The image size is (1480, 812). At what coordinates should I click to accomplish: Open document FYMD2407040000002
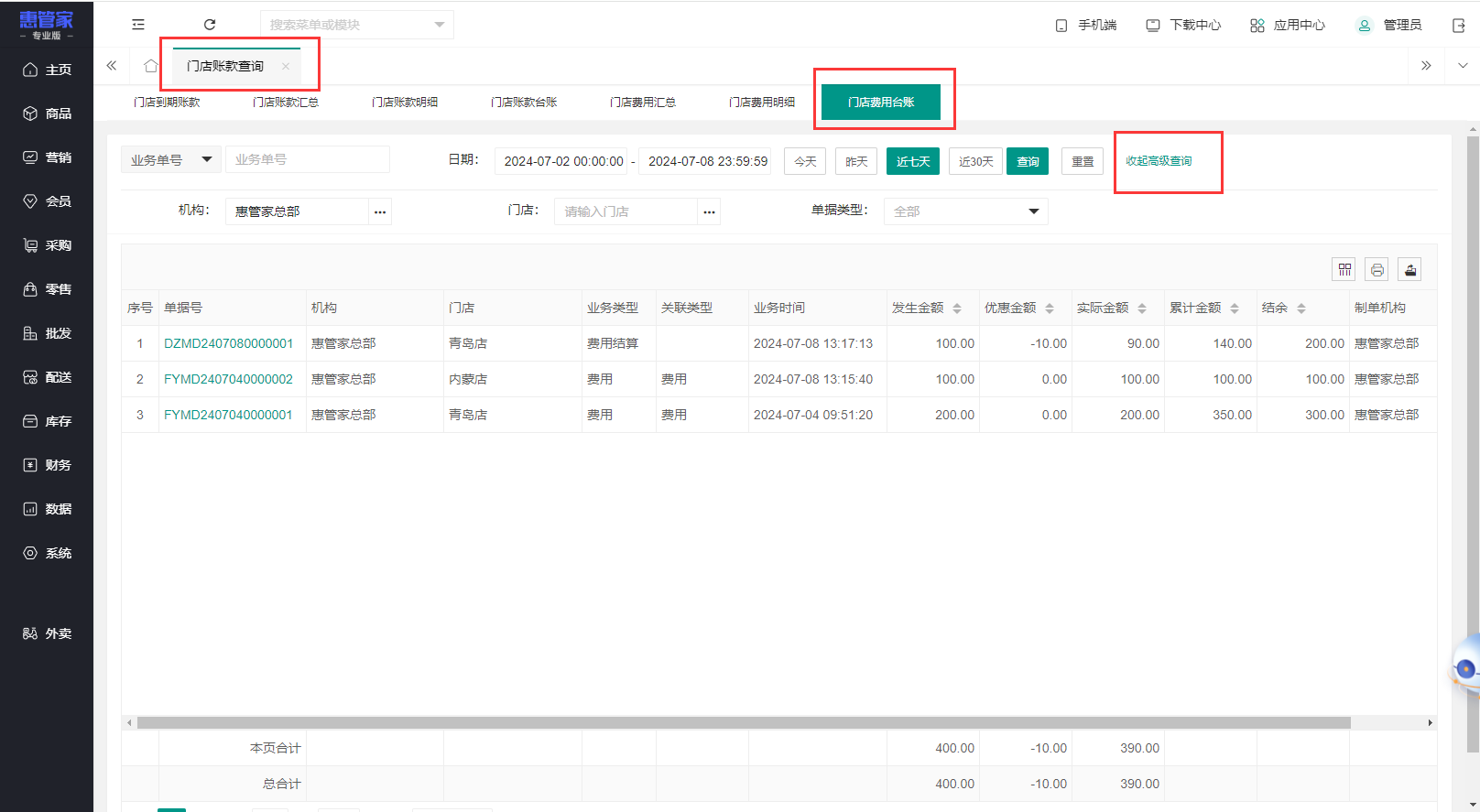pyautogui.click(x=228, y=379)
